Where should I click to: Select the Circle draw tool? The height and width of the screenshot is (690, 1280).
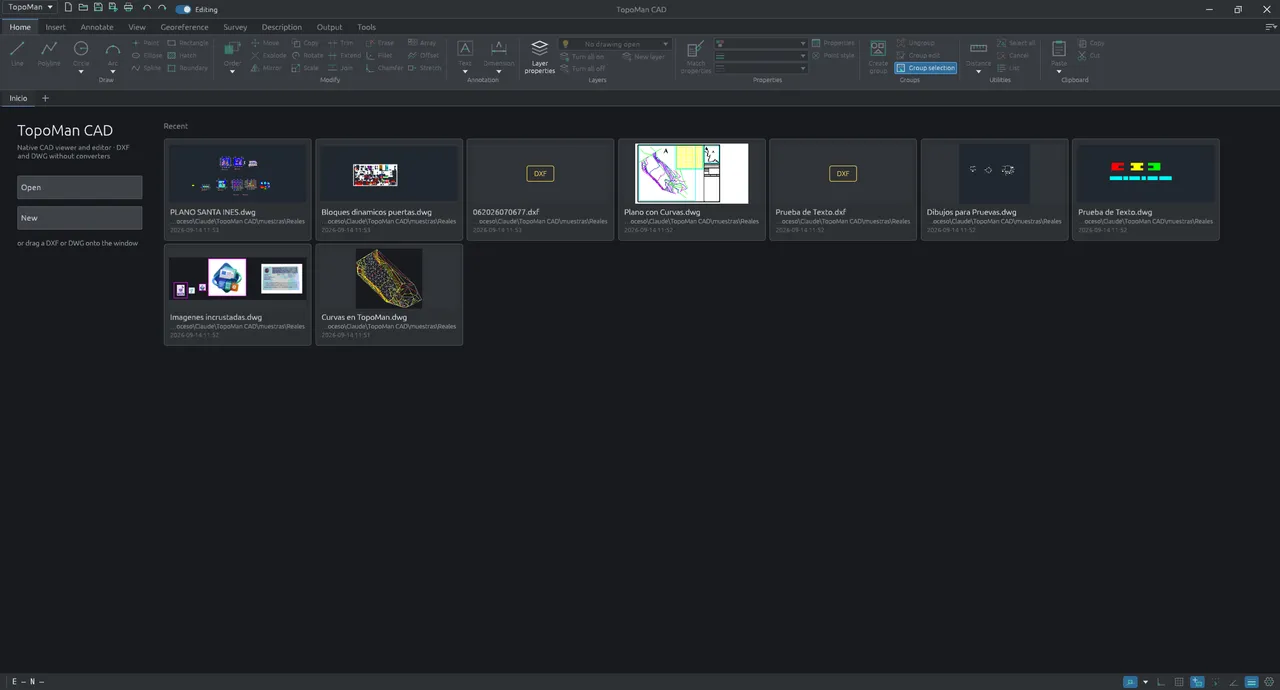tap(81, 52)
